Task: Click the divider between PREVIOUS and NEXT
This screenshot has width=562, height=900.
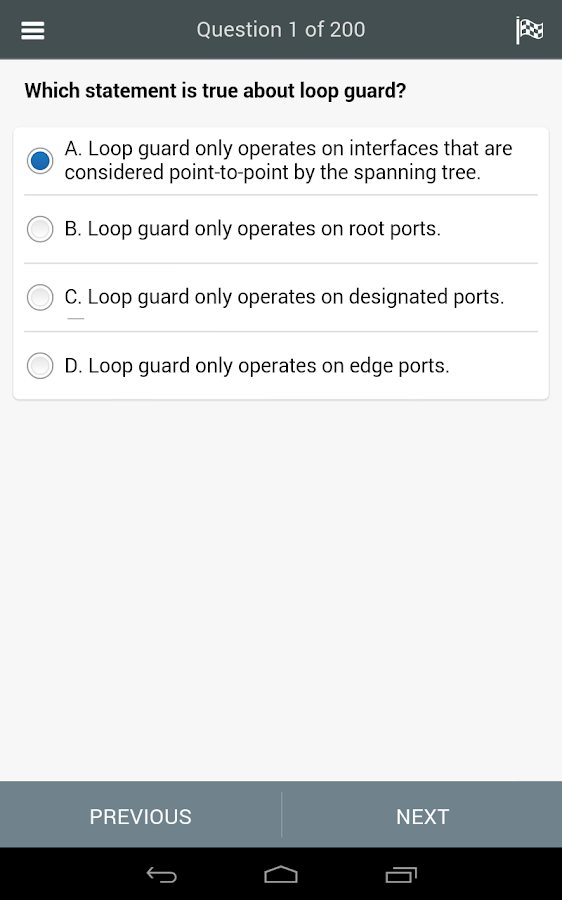Action: coord(281,814)
